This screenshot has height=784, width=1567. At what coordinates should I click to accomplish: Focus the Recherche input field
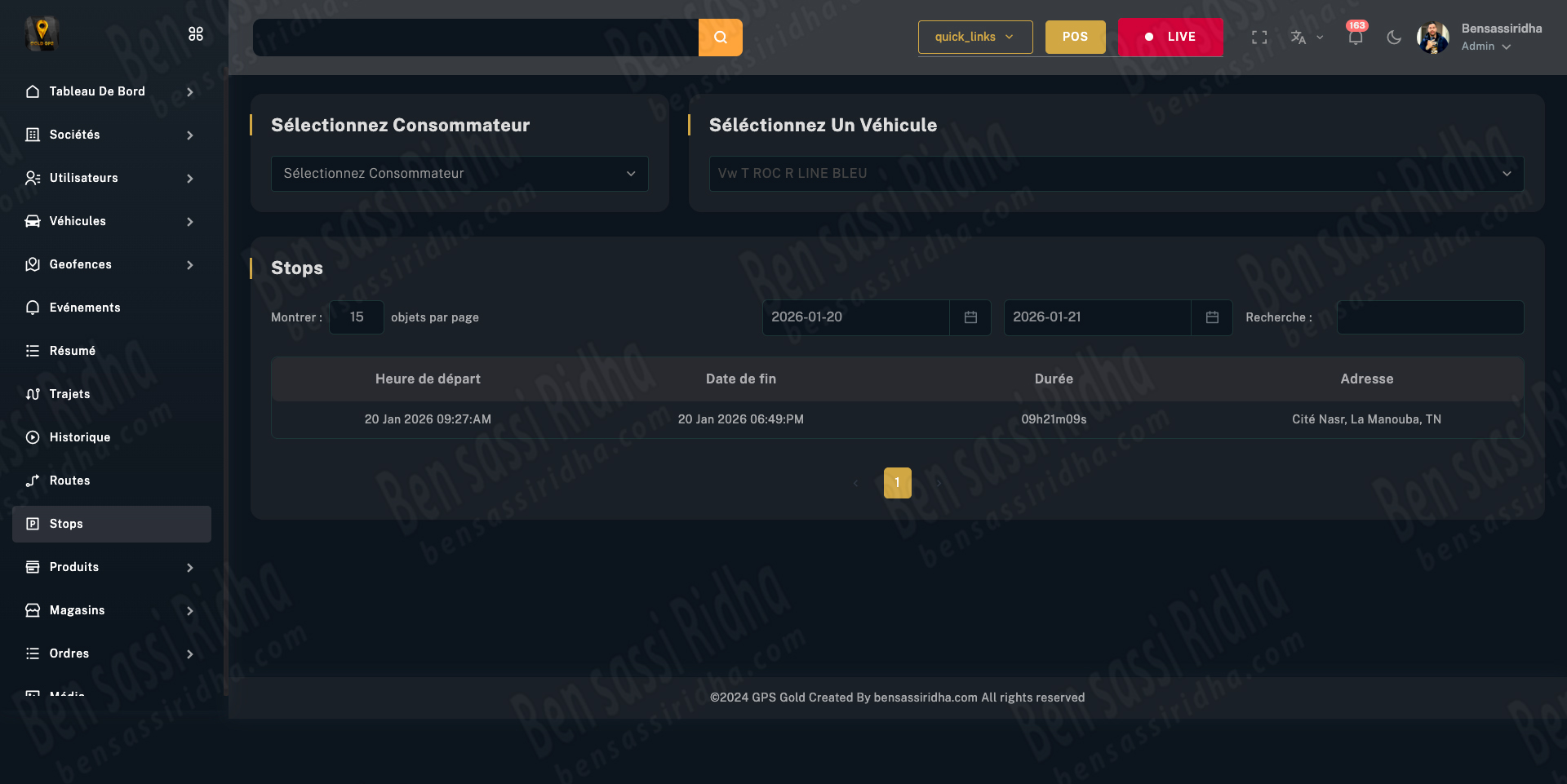[1430, 317]
